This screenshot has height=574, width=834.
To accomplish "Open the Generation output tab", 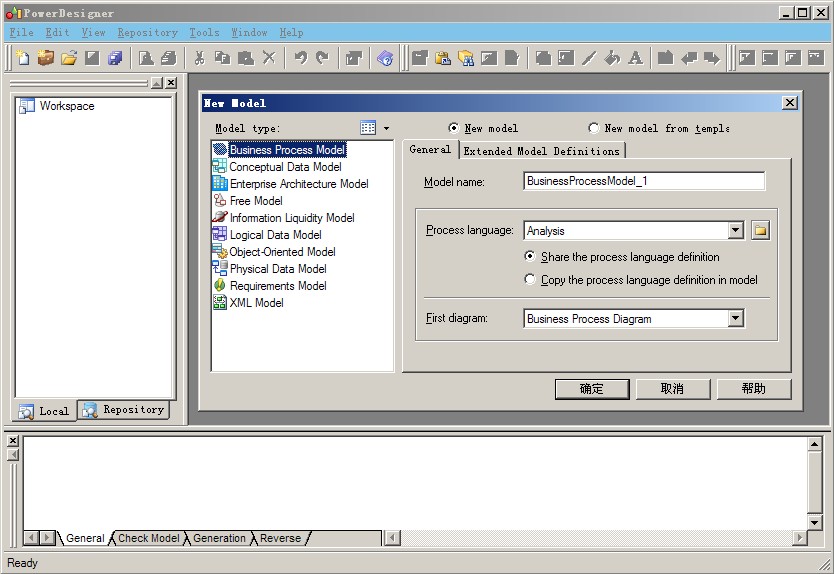I will (x=219, y=538).
